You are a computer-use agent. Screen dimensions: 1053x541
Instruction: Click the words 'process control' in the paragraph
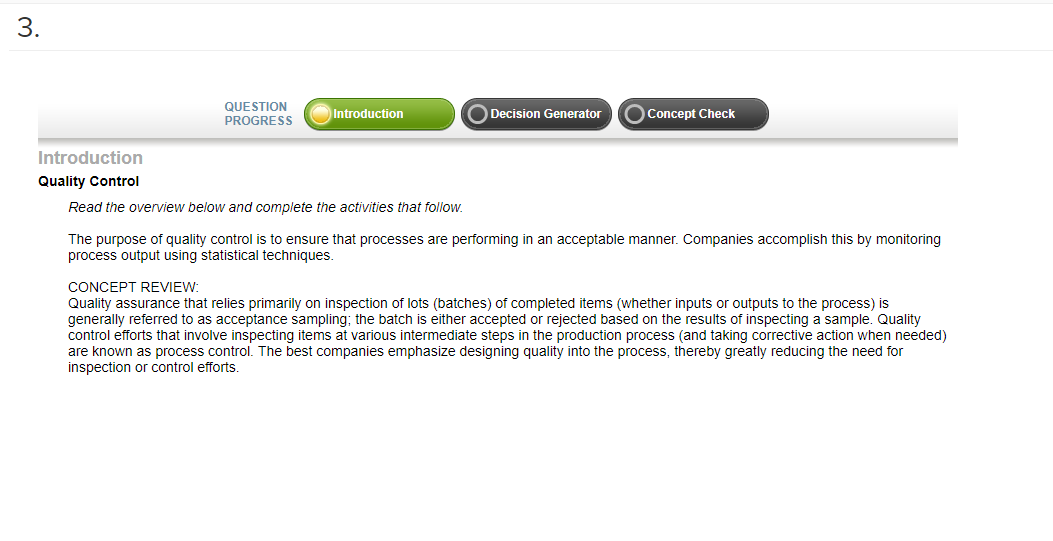(203, 352)
